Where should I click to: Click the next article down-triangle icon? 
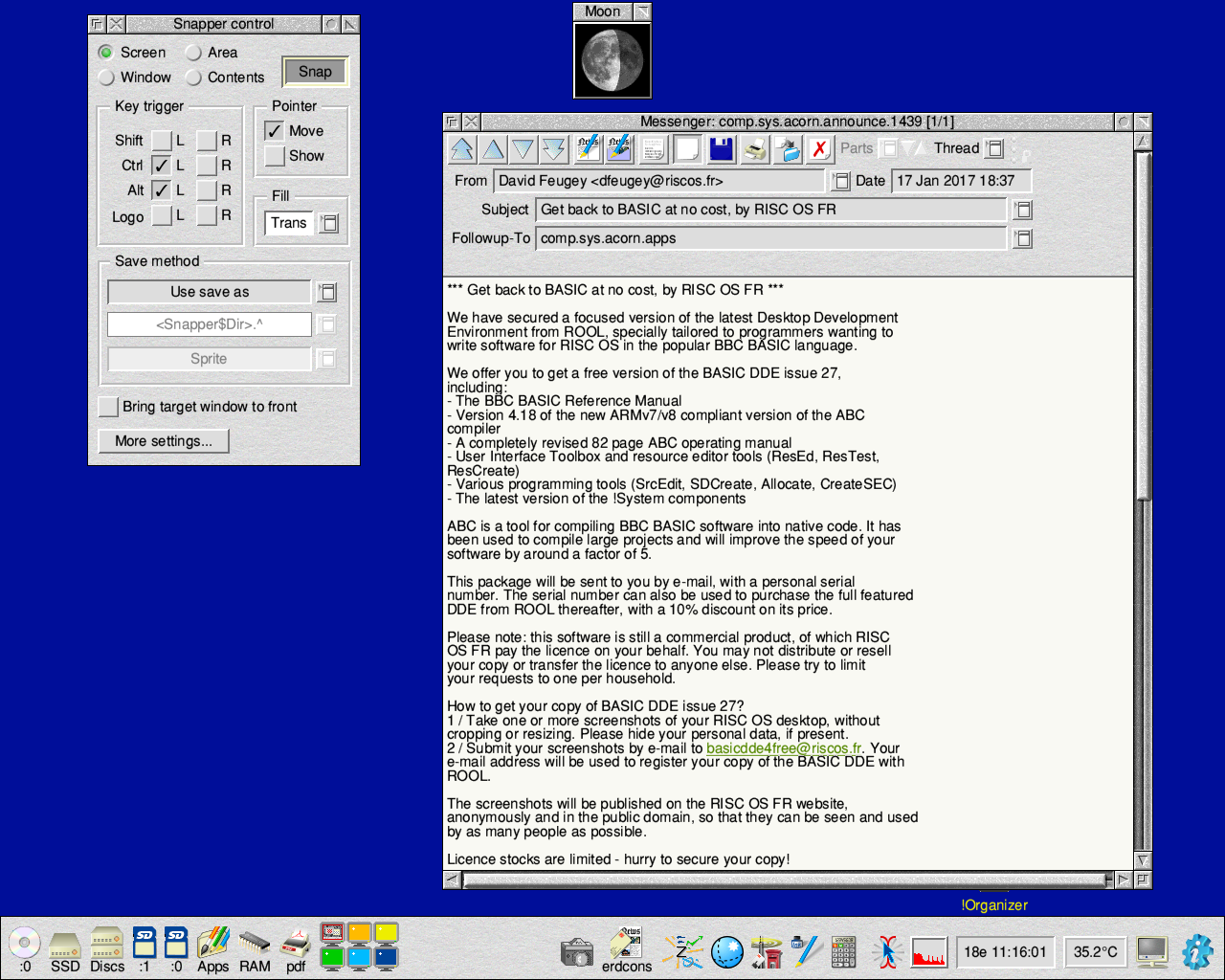[523, 148]
